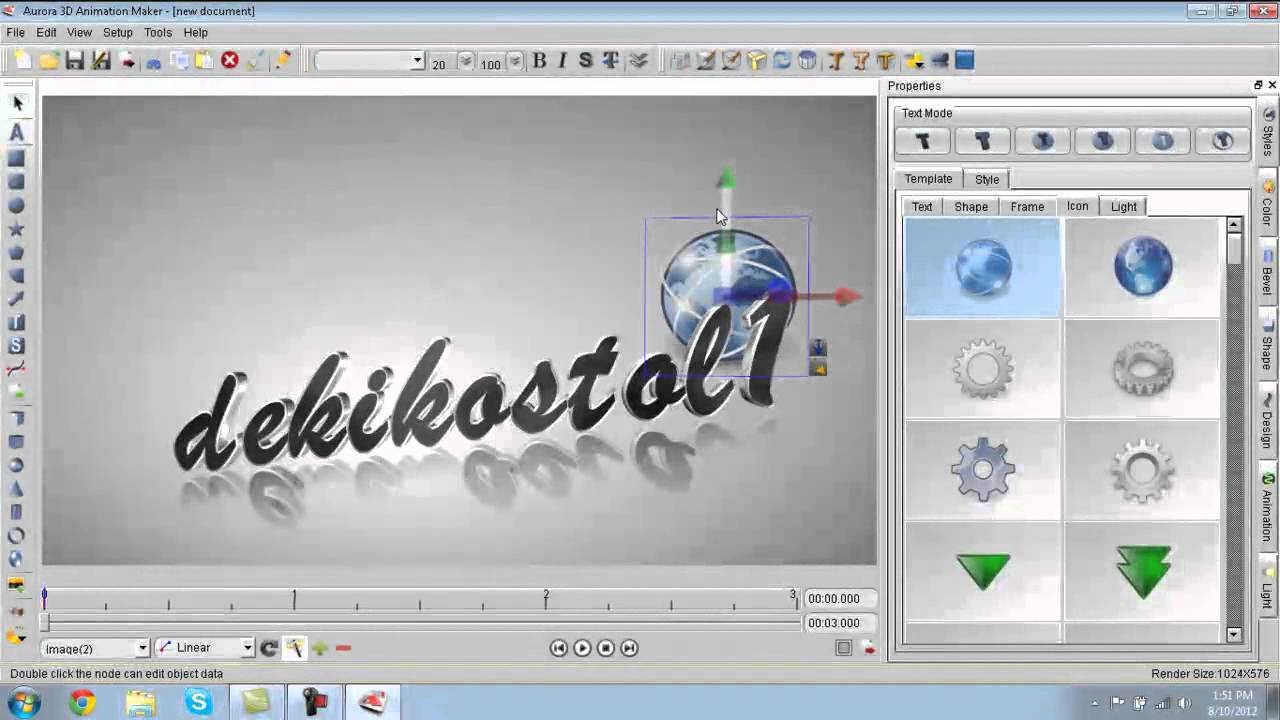Screen dimensions: 1280x720
Task: Toggle the wand button next to refresh icon
Action: point(294,648)
